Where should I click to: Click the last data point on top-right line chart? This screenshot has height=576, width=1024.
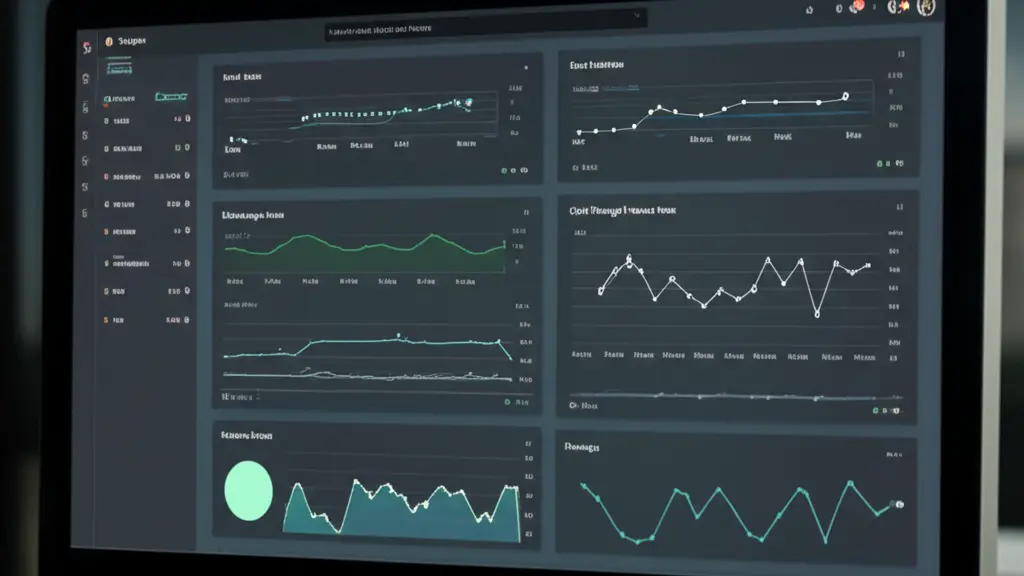click(845, 97)
